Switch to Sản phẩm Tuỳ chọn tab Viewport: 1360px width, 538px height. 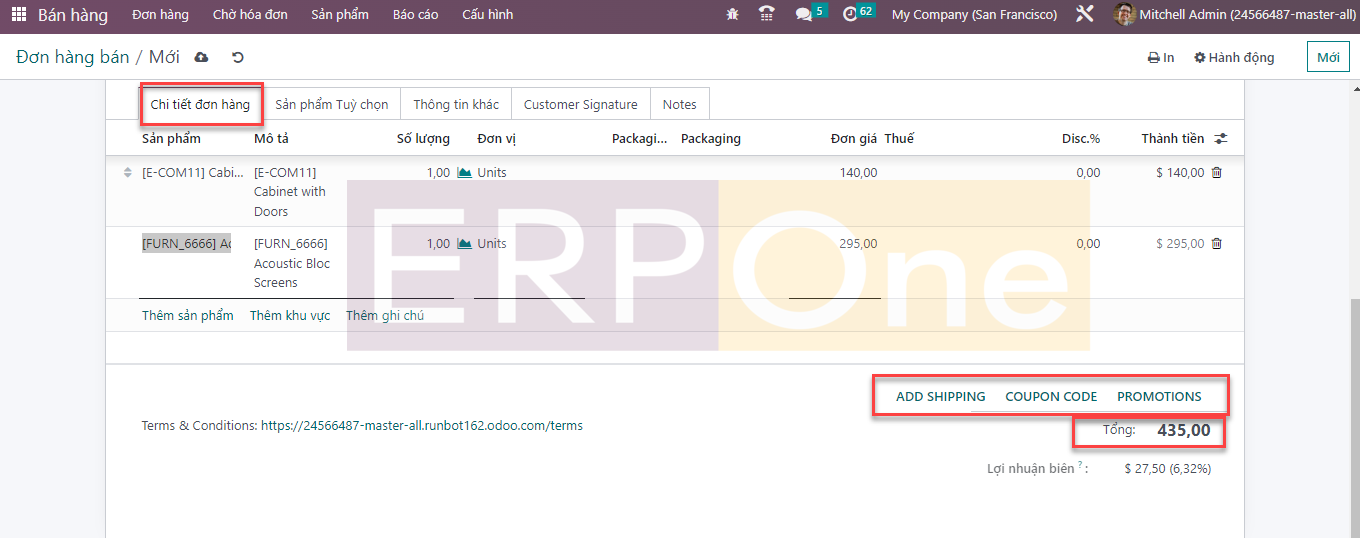coord(331,105)
